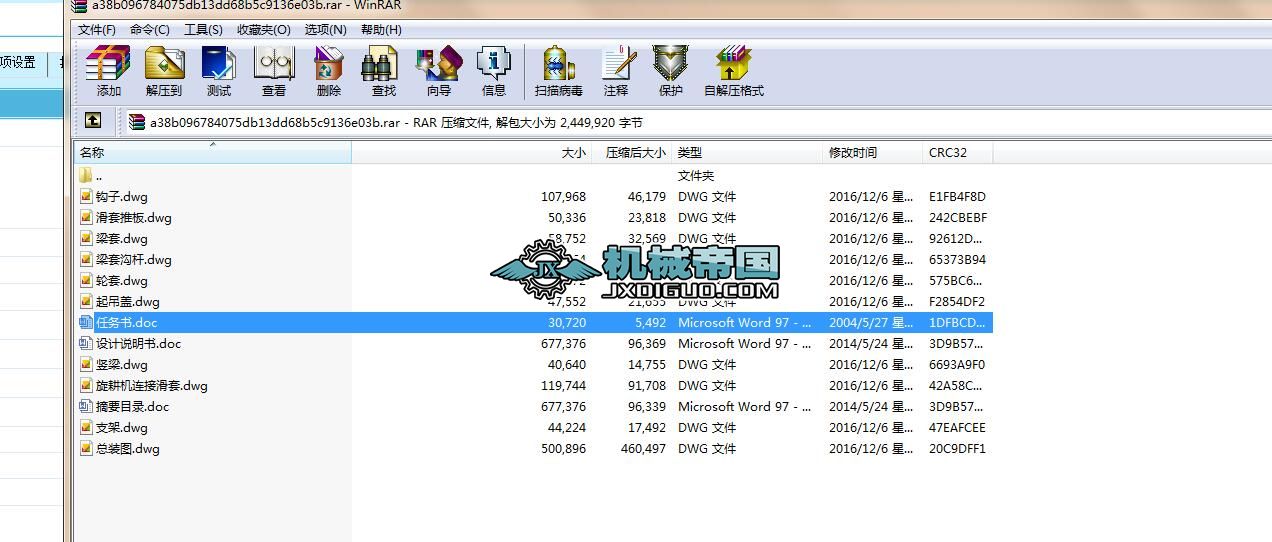Click the packed size 460,497
The height and width of the screenshot is (542, 1272).
(642, 449)
